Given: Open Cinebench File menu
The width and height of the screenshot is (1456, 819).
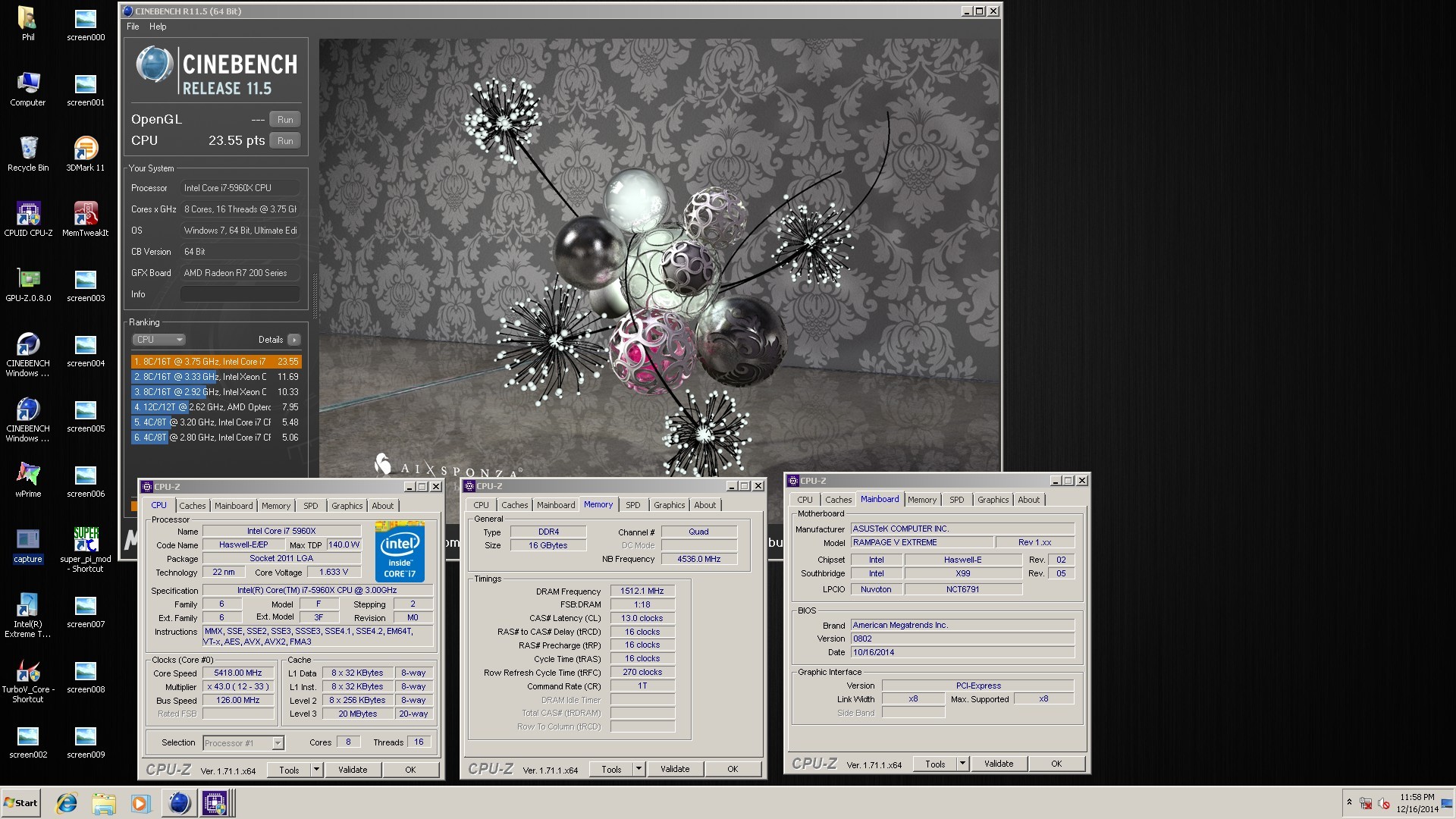Looking at the screenshot, I should 133,27.
